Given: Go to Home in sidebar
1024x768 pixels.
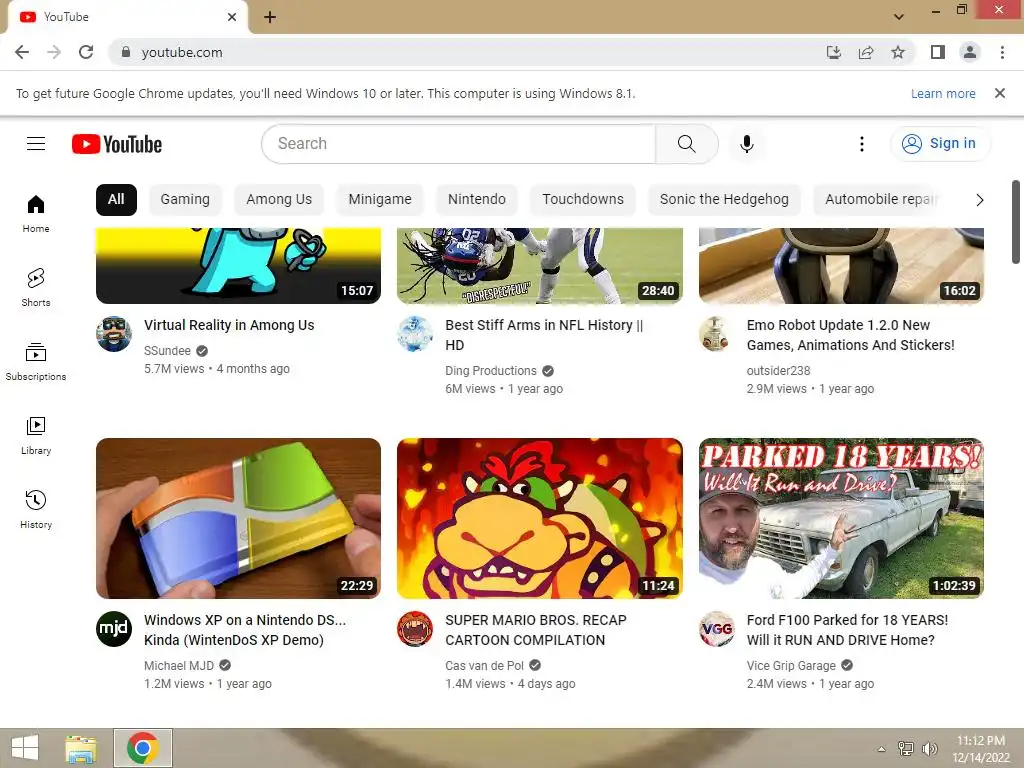Looking at the screenshot, I should tap(36, 214).
